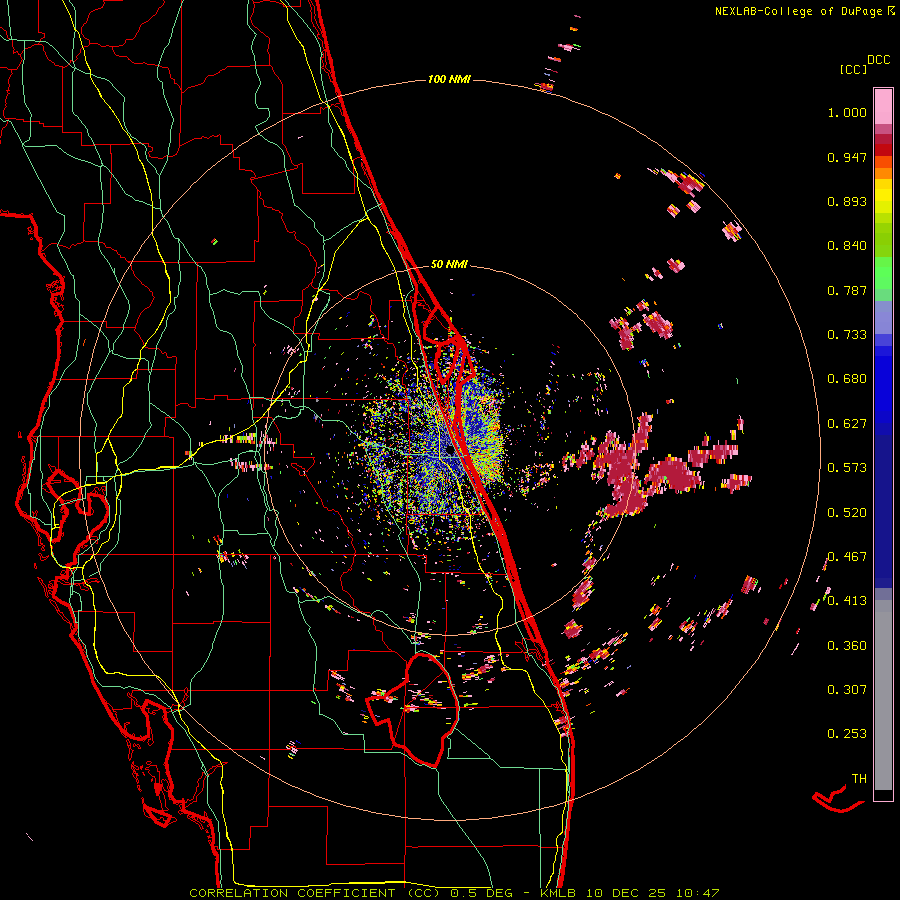Click the 0.840 scale value
Viewport: 900px width, 900px height.
coord(847,246)
